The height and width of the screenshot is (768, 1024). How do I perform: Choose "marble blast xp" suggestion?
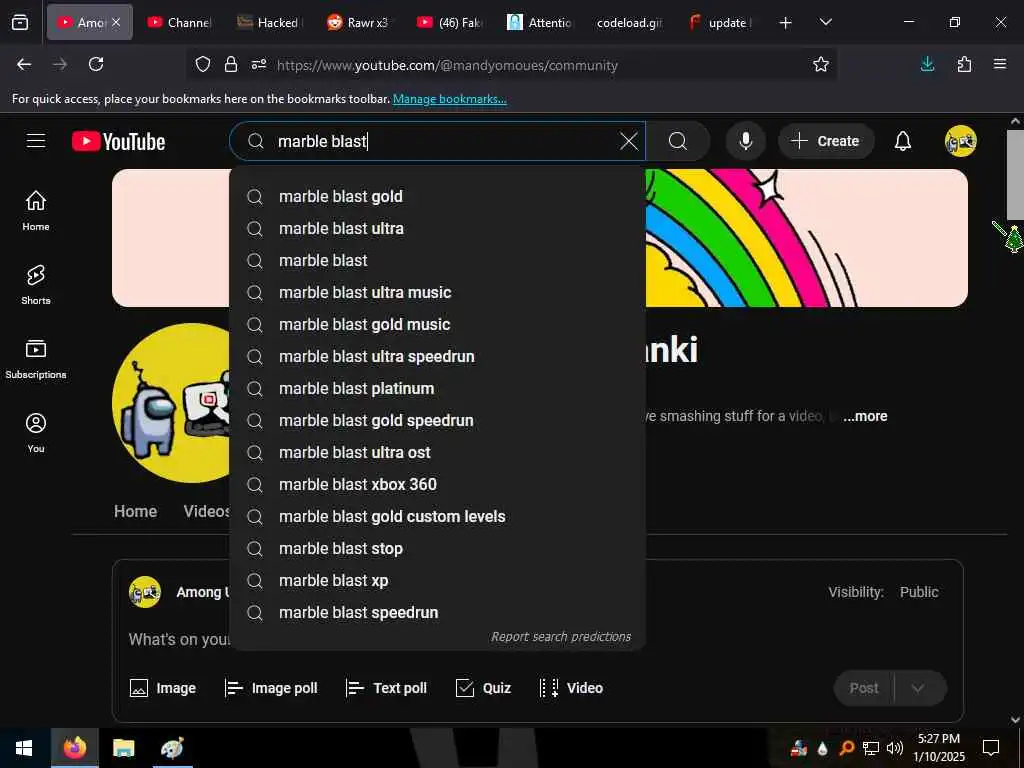coord(438,581)
